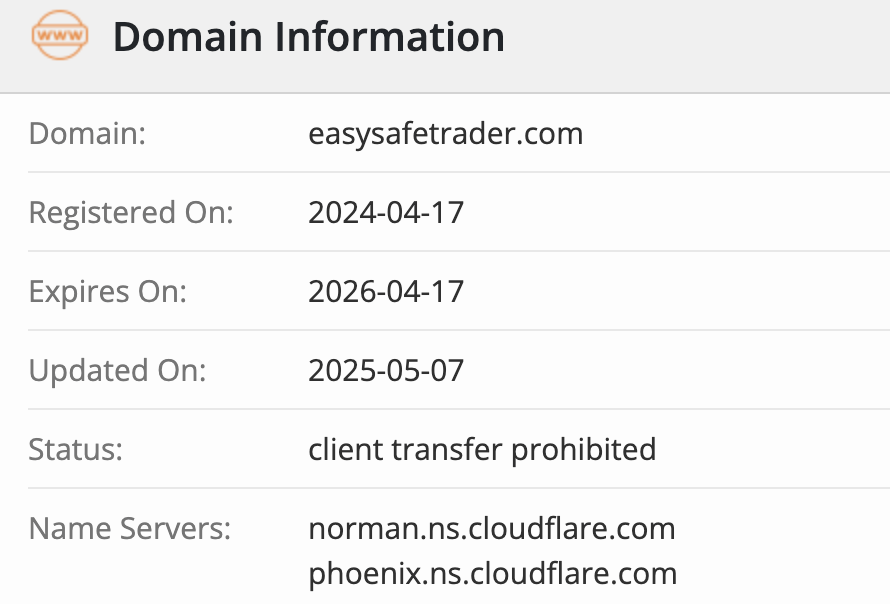The image size is (890, 604).
Task: Click the Name Servers: label
Action: point(130,528)
